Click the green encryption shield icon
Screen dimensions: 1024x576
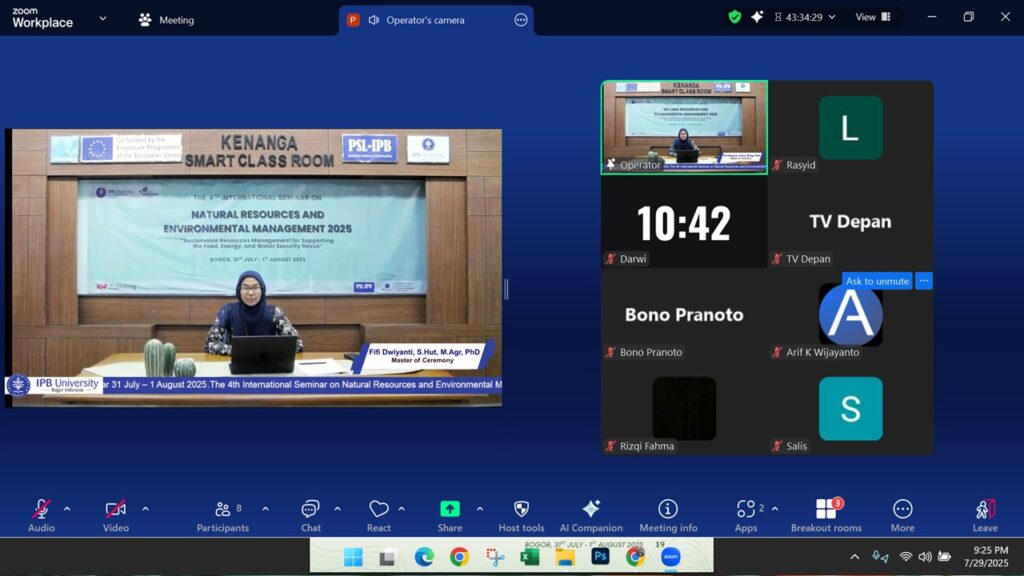click(735, 17)
